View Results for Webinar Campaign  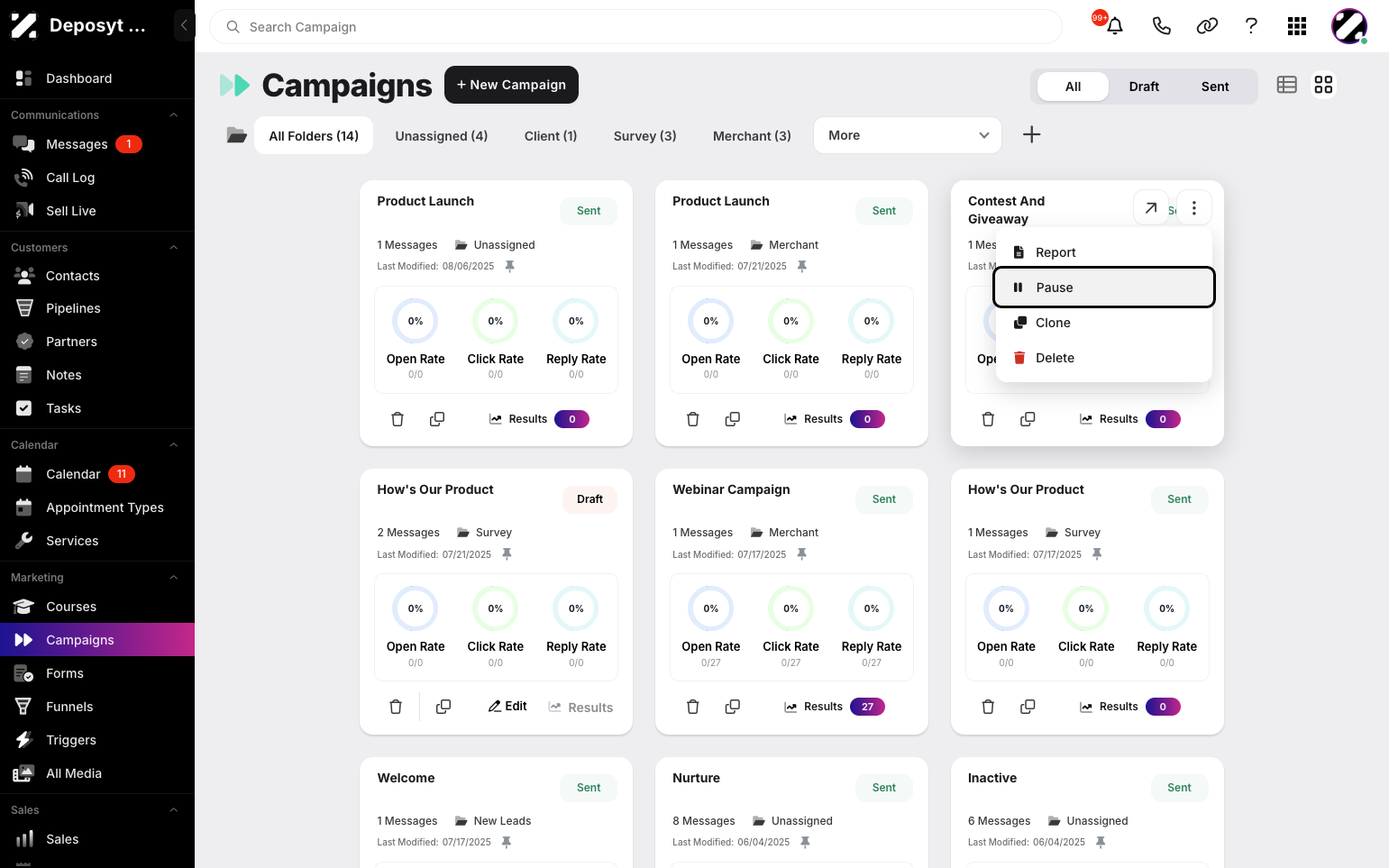(834, 707)
